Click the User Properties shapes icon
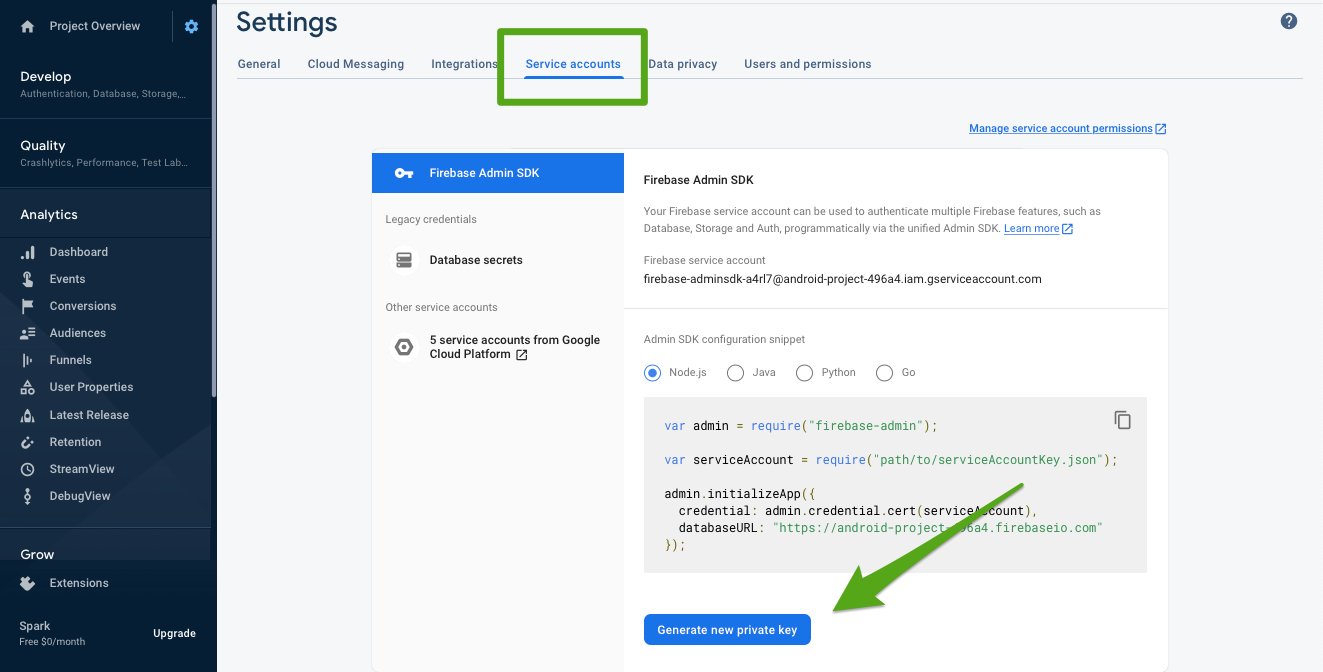Image resolution: width=1323 pixels, height=672 pixels. (x=28, y=387)
